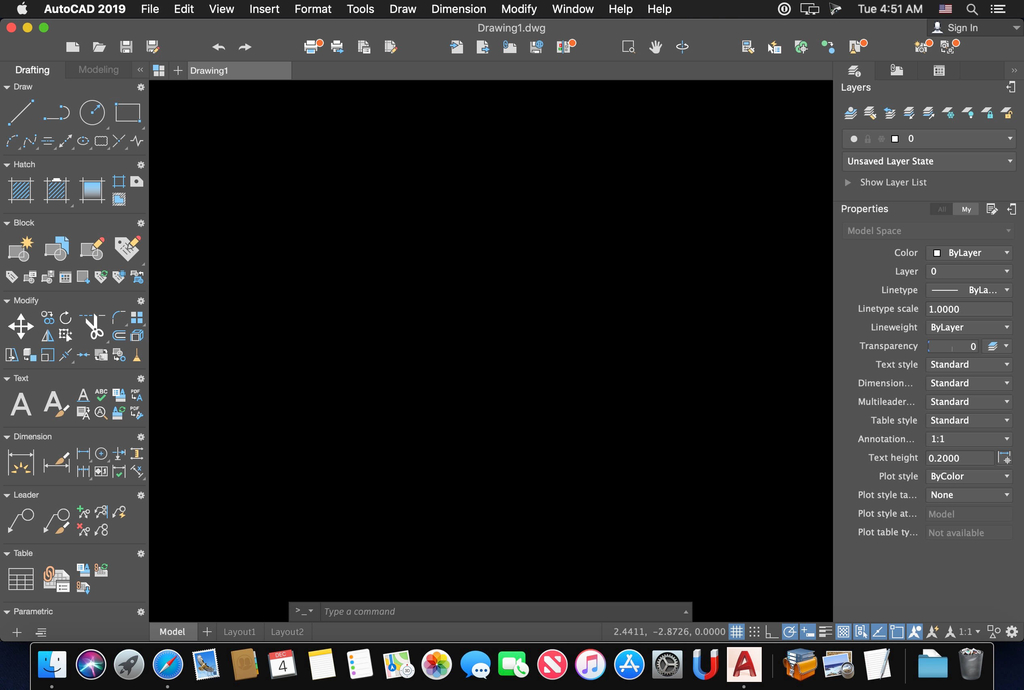Toggle grid display in status bar

coord(736,632)
